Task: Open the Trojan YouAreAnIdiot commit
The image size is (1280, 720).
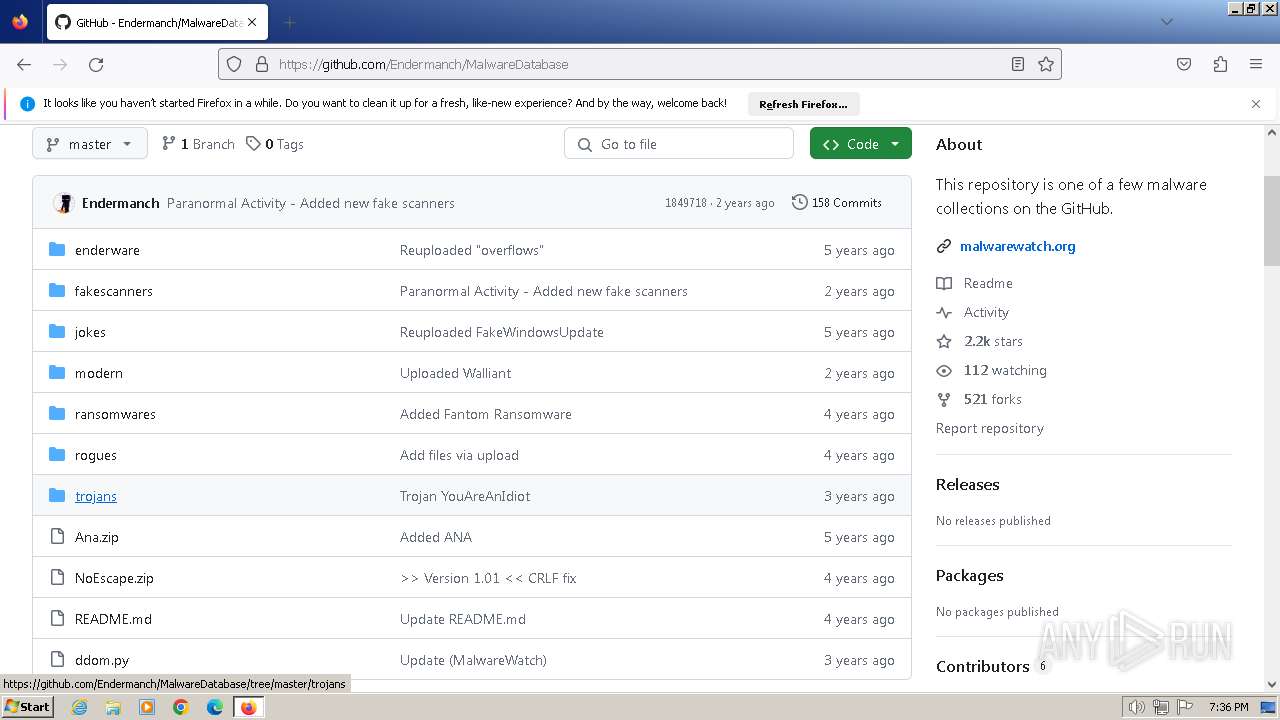Action: pos(465,496)
